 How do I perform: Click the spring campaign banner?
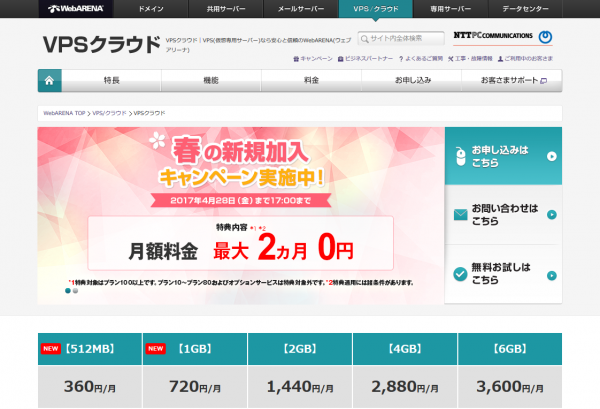point(241,215)
